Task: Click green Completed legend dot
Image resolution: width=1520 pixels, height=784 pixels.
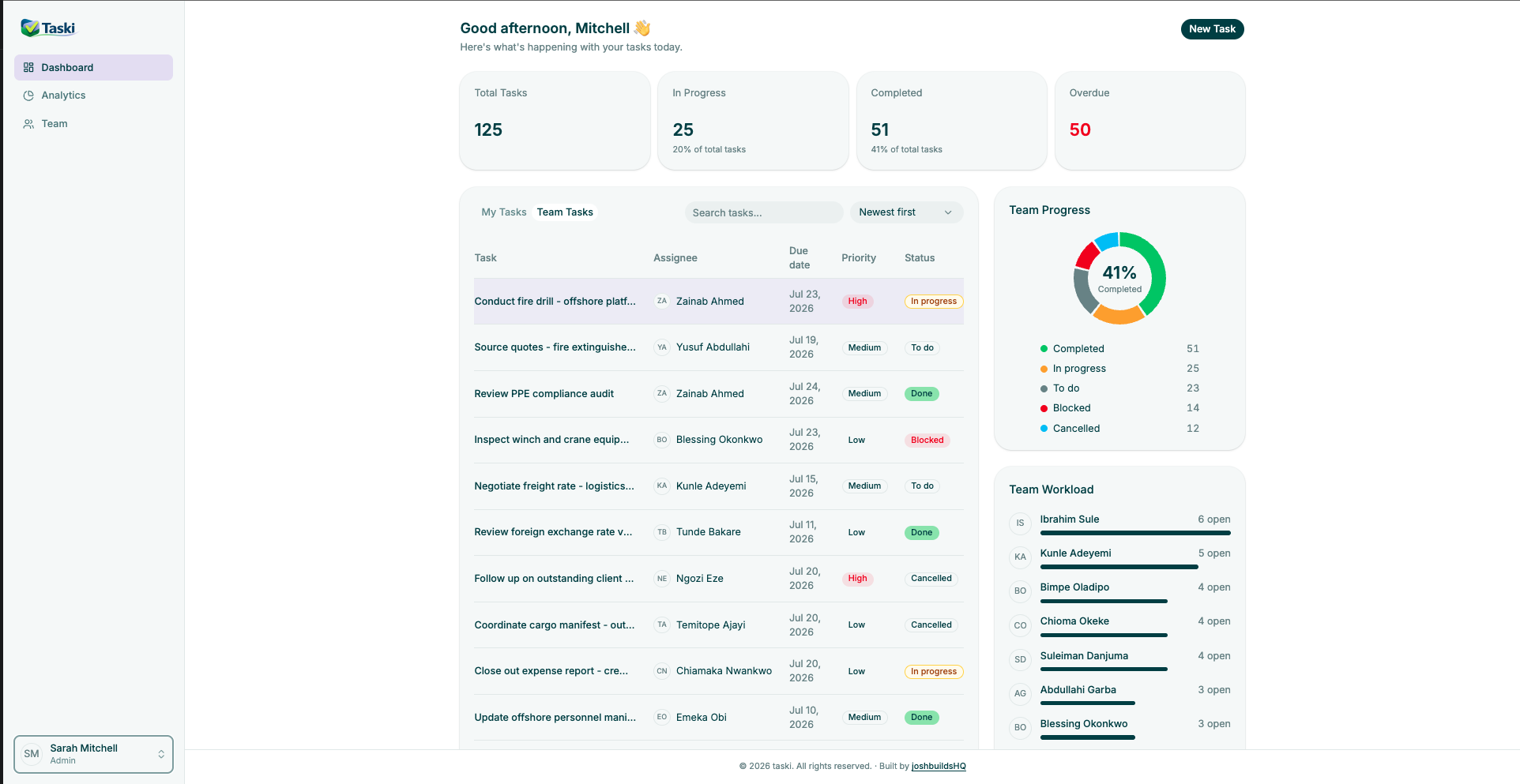Action: (x=1044, y=349)
